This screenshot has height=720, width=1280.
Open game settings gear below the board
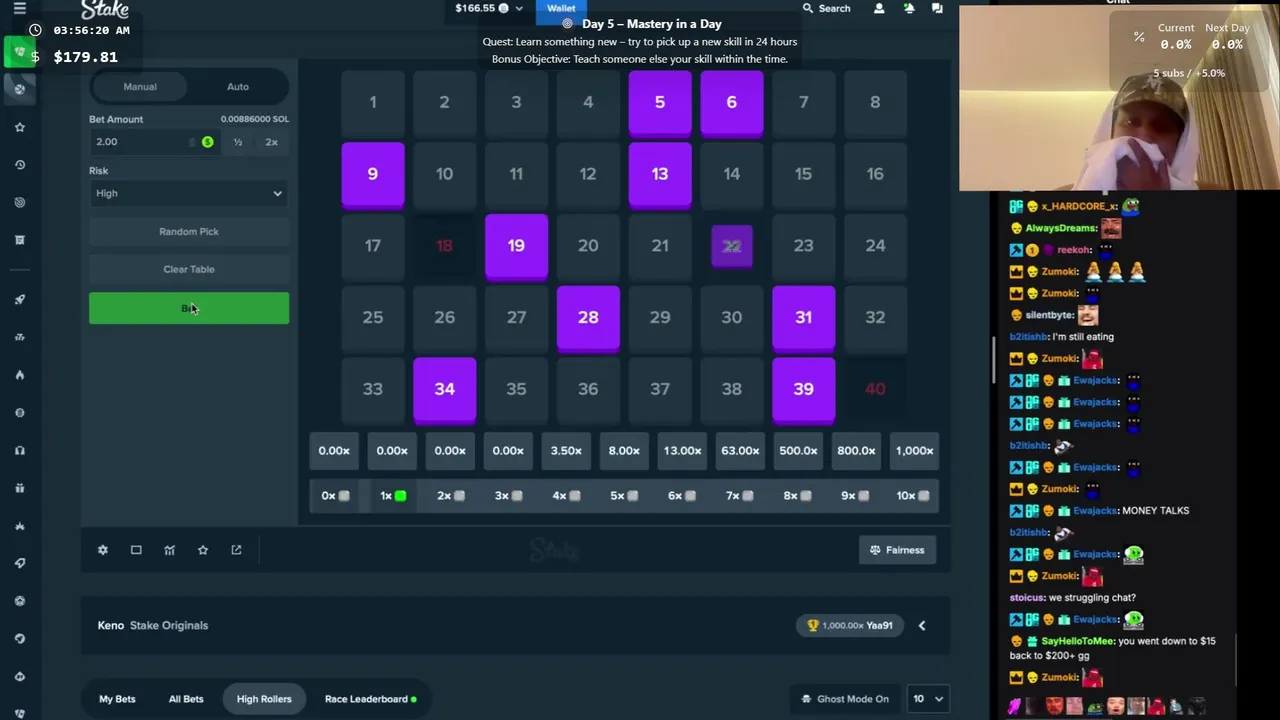102,550
